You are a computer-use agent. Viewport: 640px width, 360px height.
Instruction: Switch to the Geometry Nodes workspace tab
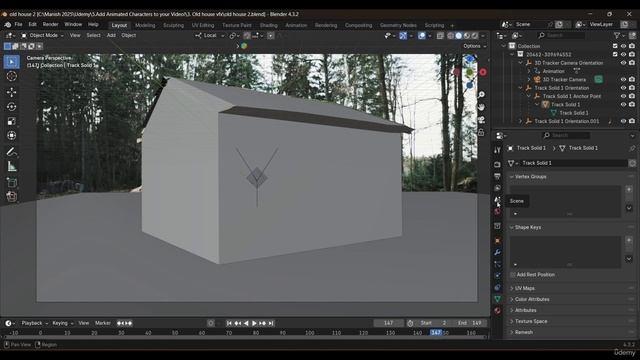398,25
